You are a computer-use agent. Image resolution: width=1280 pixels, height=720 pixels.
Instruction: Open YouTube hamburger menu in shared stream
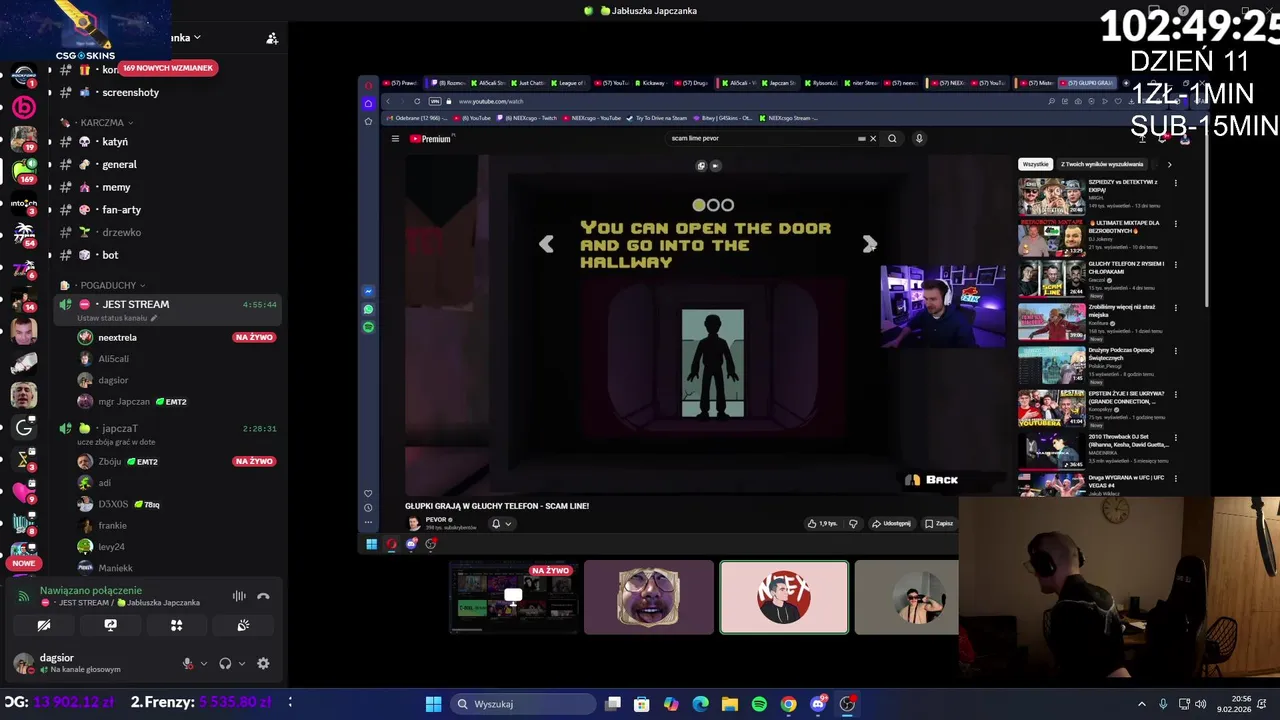click(395, 139)
